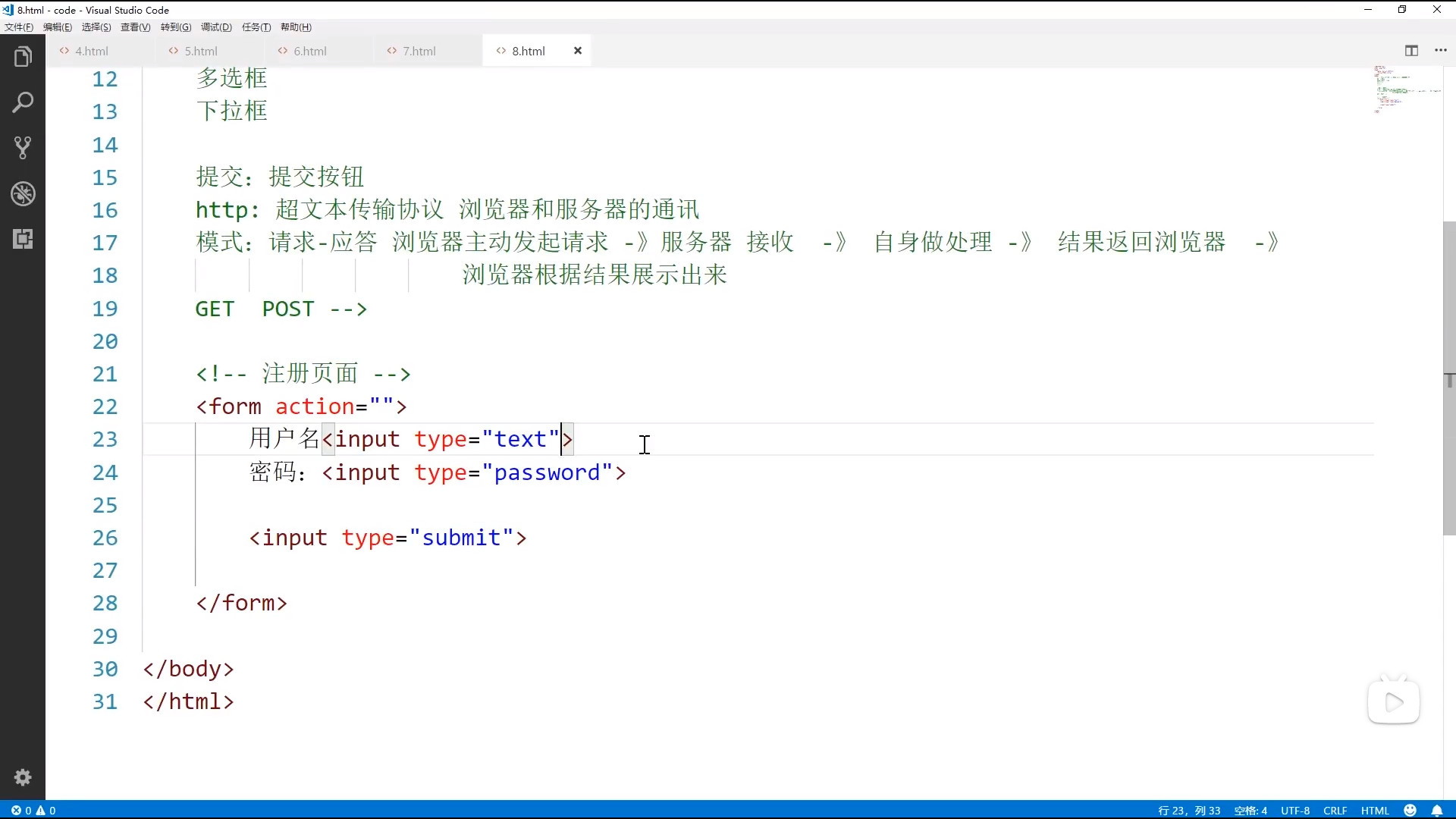Image resolution: width=1456 pixels, height=819 pixels.
Task: Click the line and column indicator 行 23
Action: 1189,811
